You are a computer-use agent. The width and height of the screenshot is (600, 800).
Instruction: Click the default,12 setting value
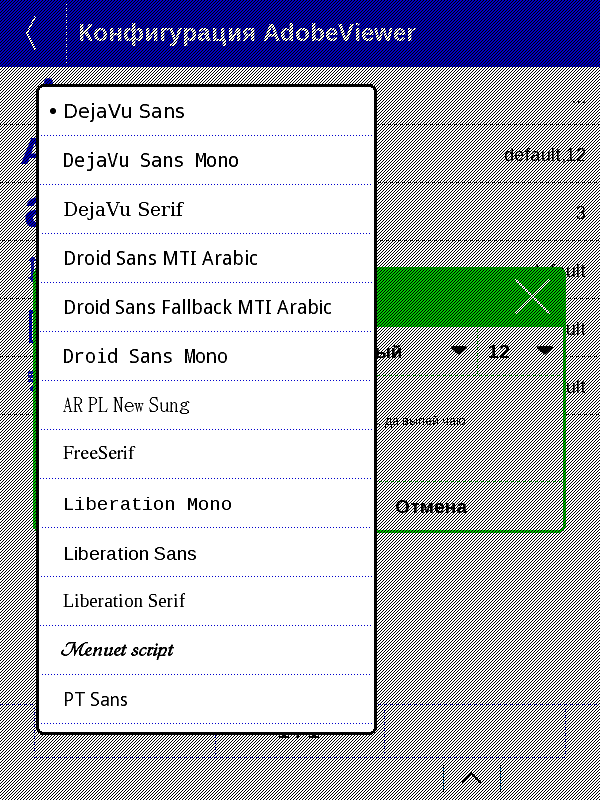544,154
